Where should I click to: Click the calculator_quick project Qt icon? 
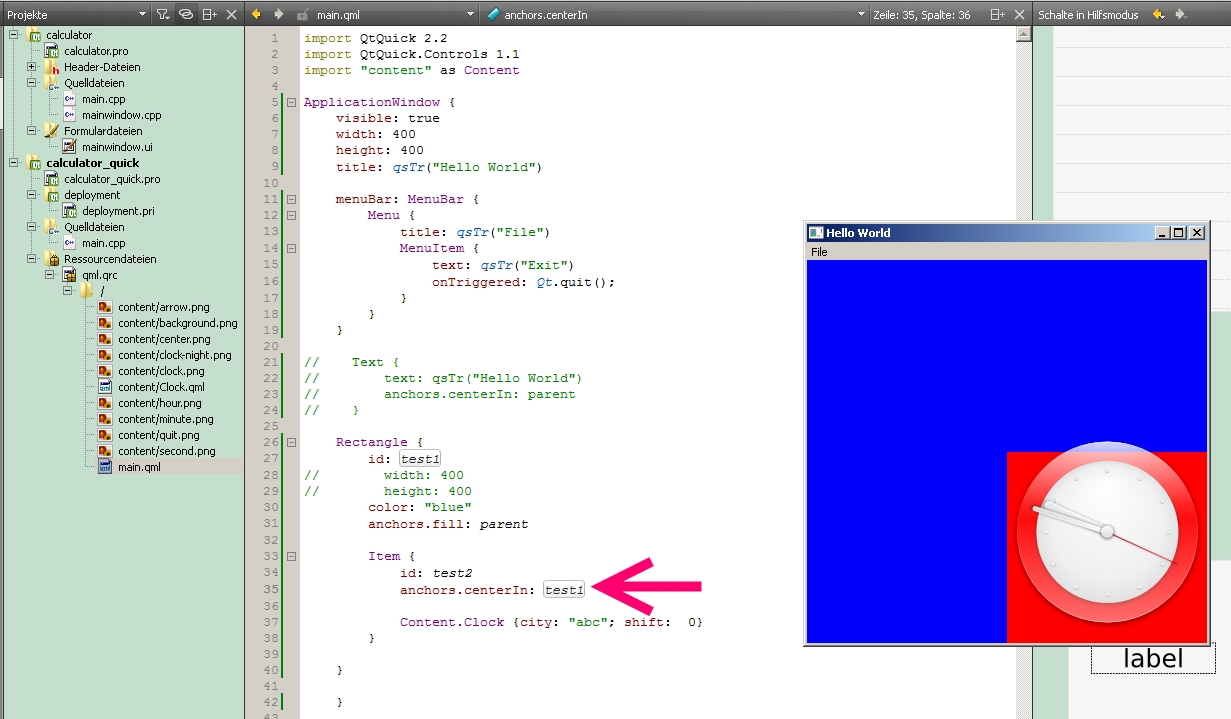coord(35,163)
